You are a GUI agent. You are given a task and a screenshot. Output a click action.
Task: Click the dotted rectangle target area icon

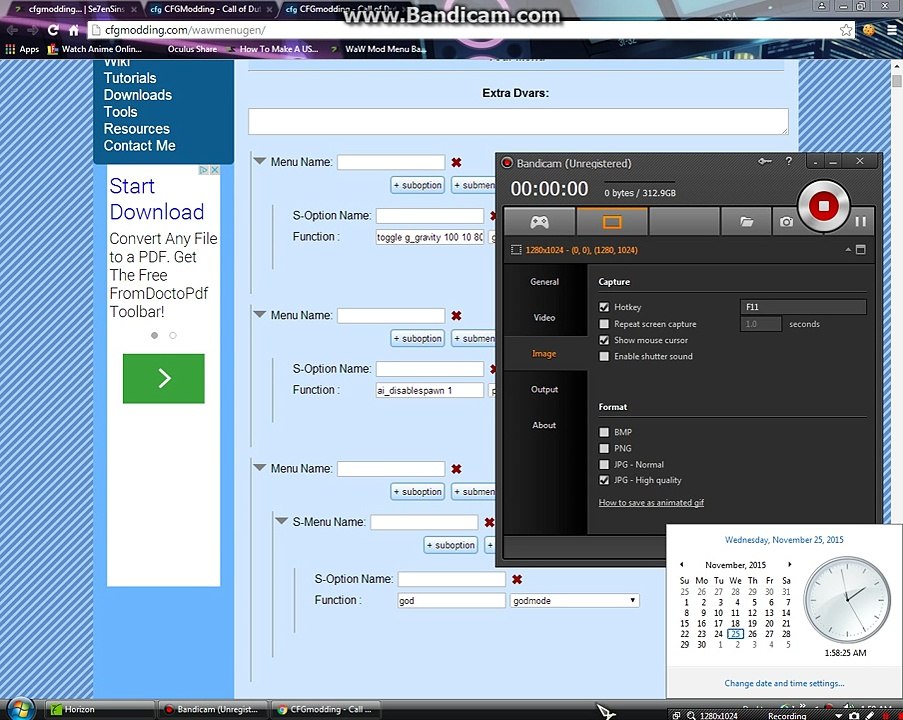click(x=516, y=250)
